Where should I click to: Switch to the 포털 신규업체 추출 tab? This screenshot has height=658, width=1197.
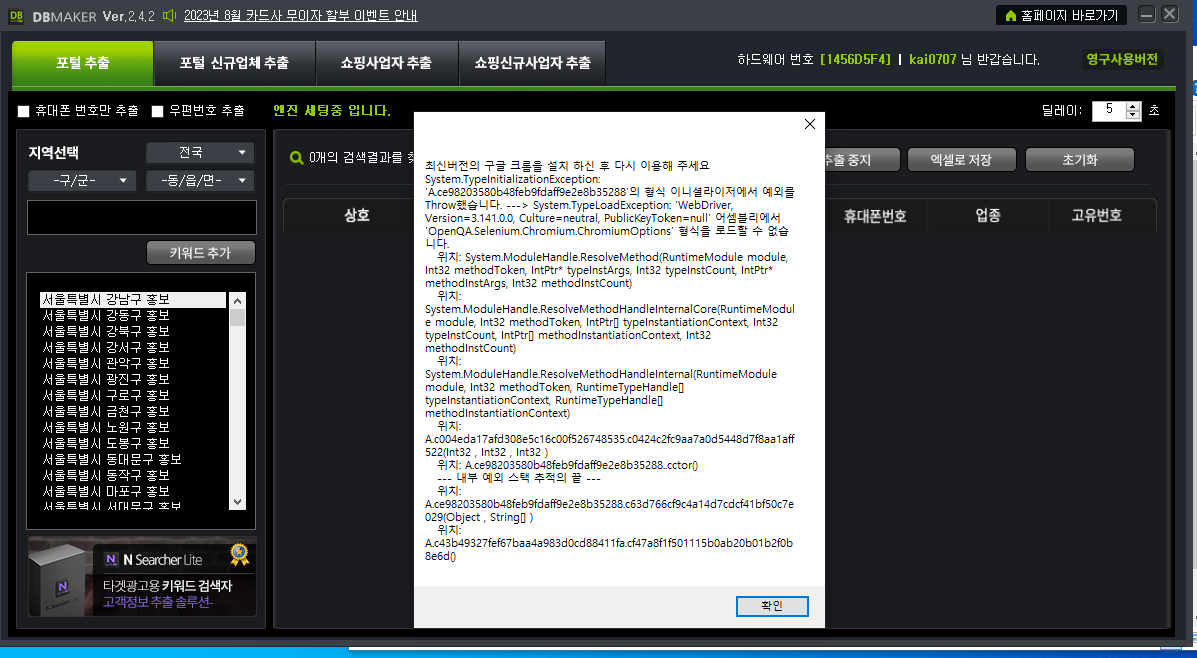click(x=235, y=62)
